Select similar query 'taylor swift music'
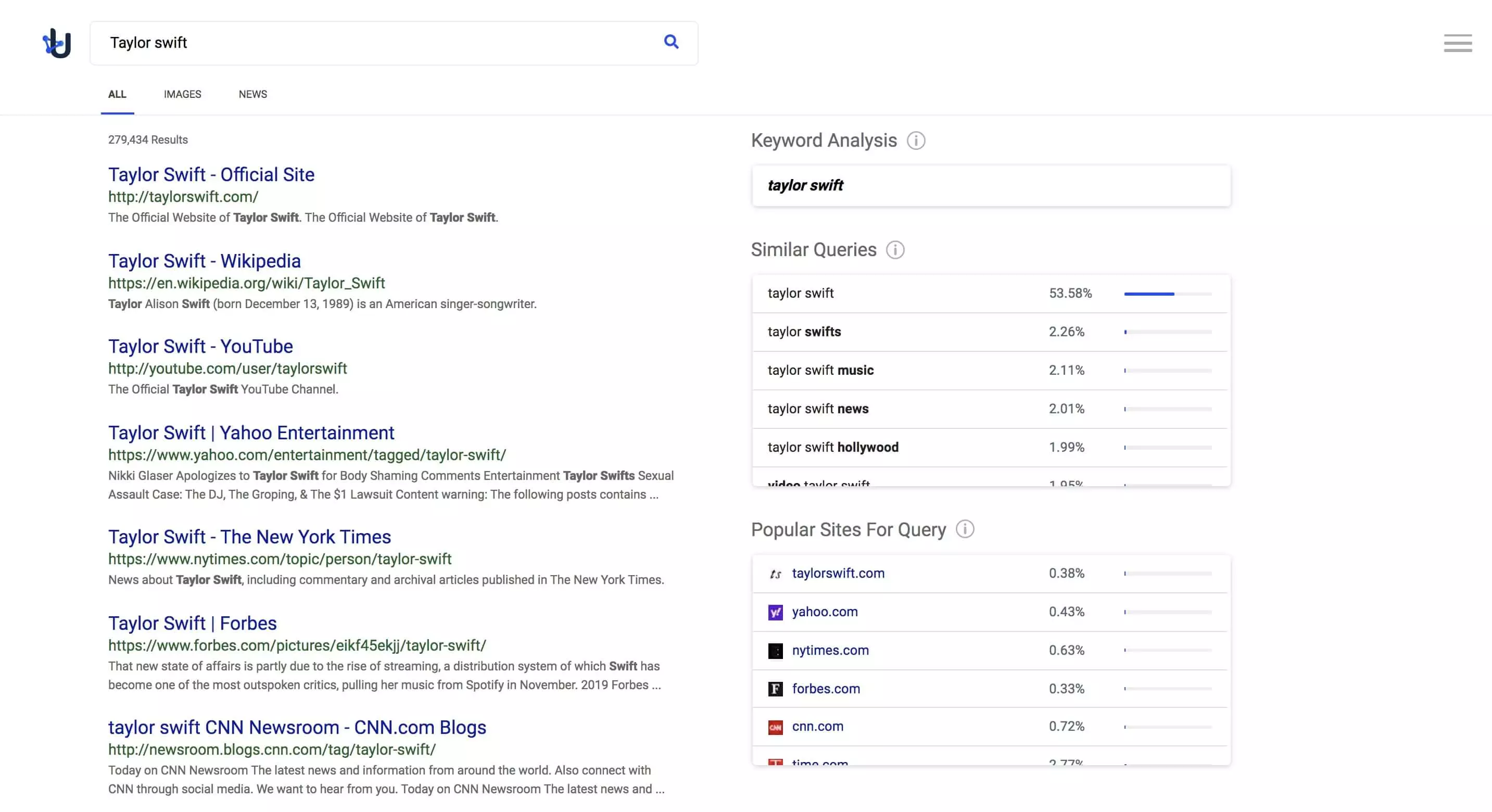This screenshot has width=1492, height=812. pyautogui.click(x=989, y=371)
